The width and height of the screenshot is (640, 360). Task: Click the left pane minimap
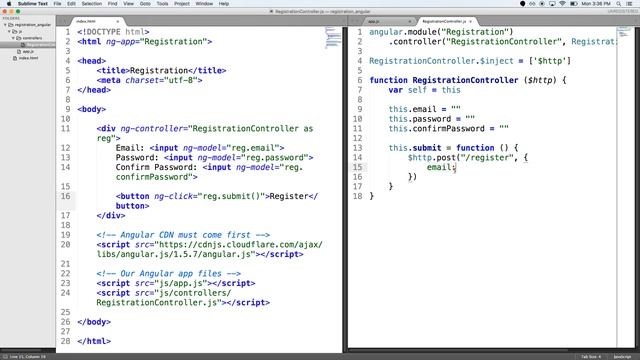[x=333, y=38]
